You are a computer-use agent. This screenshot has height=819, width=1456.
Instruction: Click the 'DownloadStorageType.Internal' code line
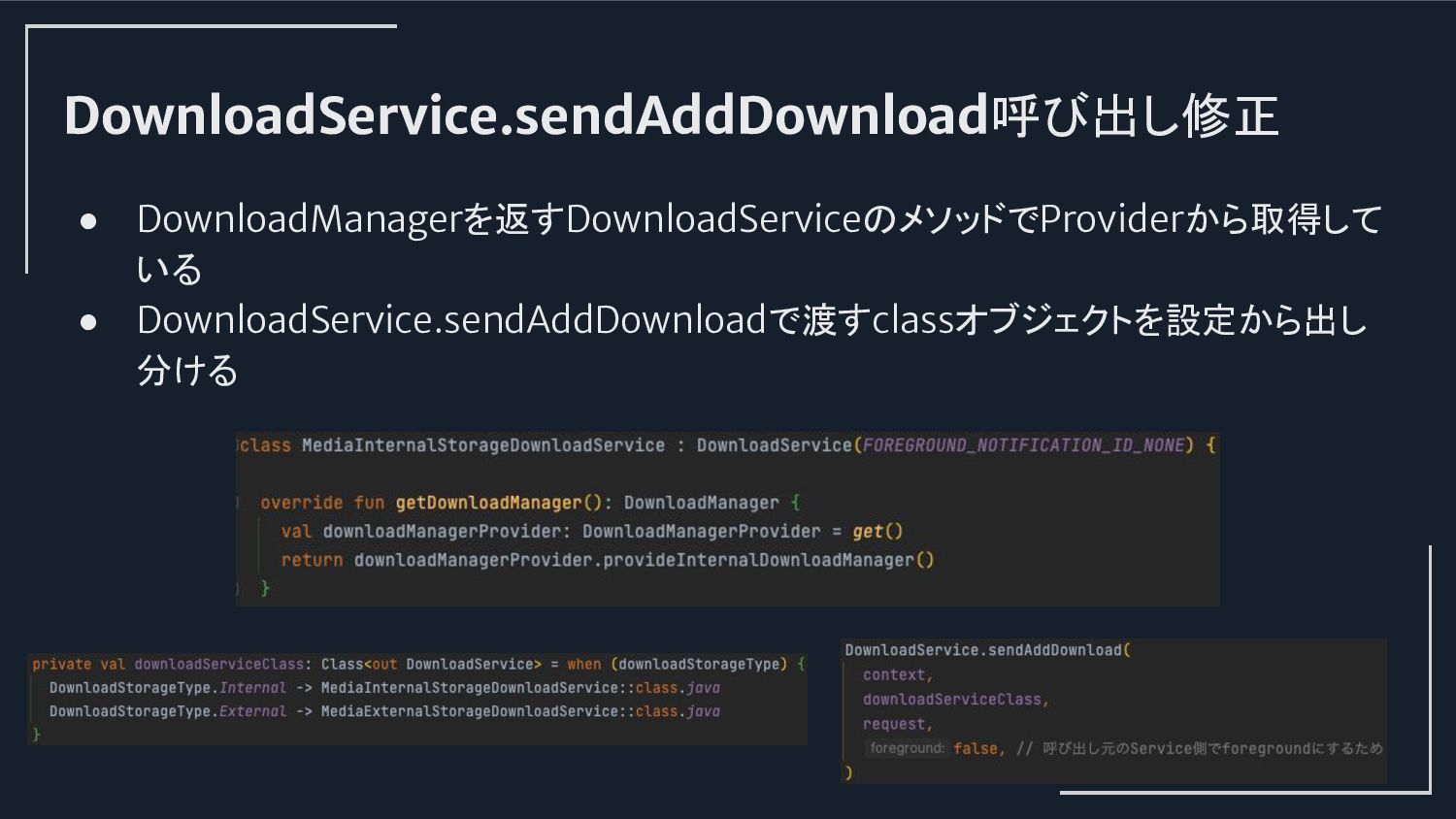[x=384, y=688]
